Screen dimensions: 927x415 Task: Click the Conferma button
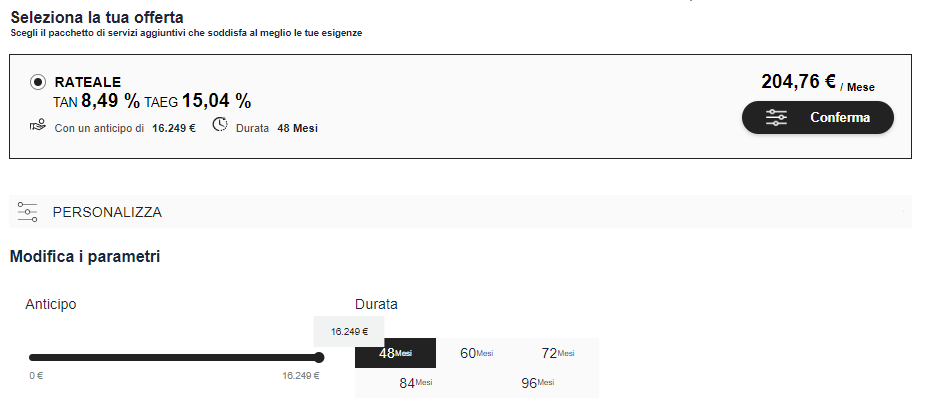818,117
